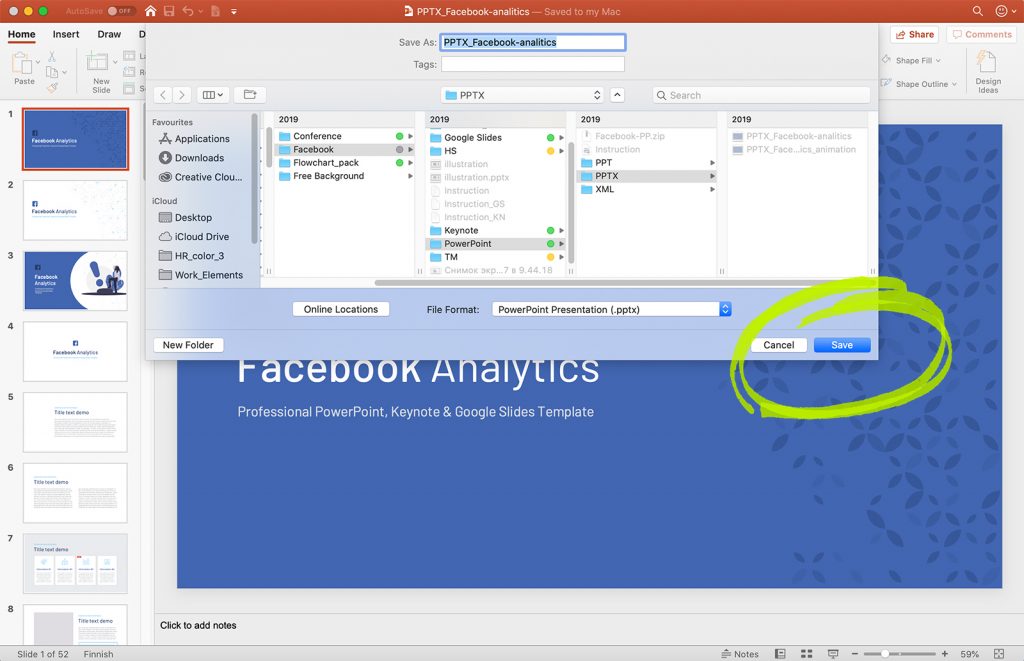Click the notes area placeholder
This screenshot has height=661, width=1024.
click(199, 625)
